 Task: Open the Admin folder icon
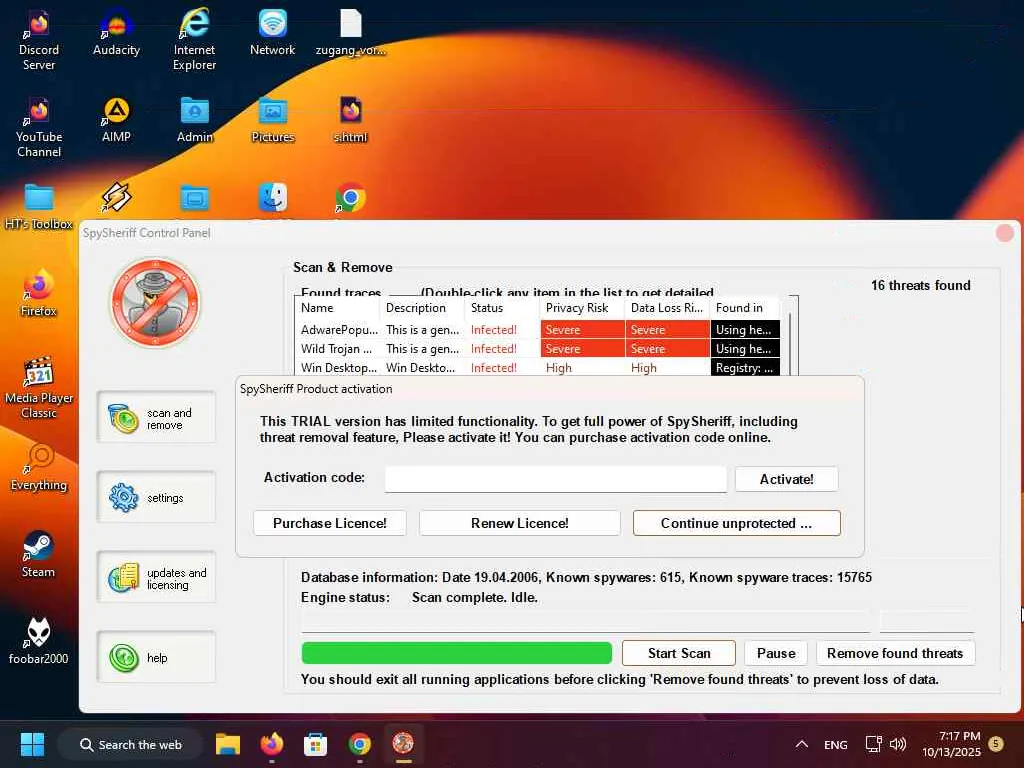pyautogui.click(x=195, y=120)
